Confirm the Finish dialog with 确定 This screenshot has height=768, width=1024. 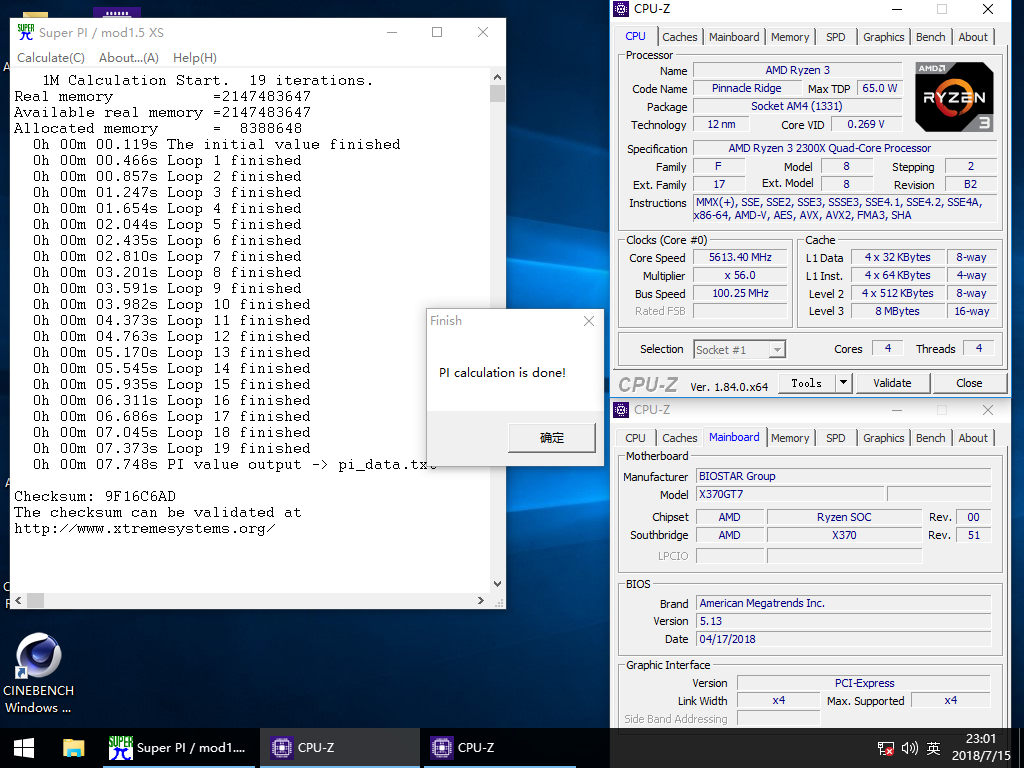[x=552, y=438]
